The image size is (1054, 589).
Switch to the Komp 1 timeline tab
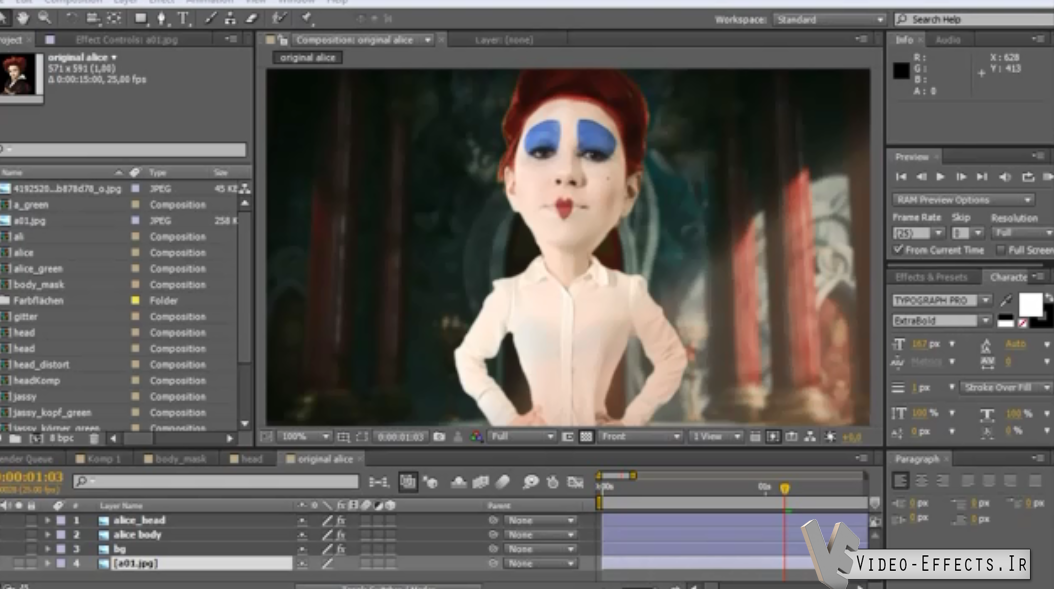click(x=98, y=459)
